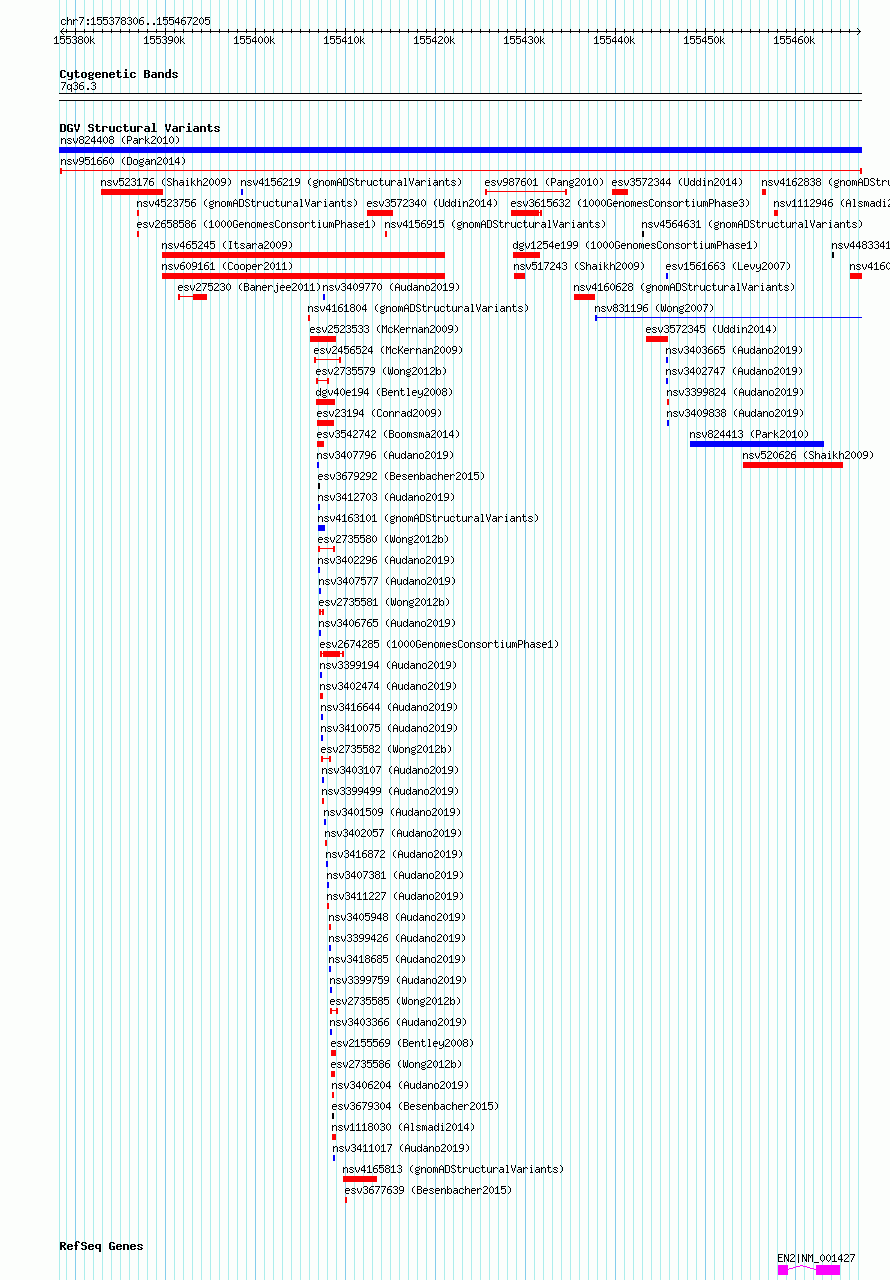Screen dimensions: 890x1280
Task: Open esv2456524 (McKernan2009) label
Action: click(x=388, y=350)
